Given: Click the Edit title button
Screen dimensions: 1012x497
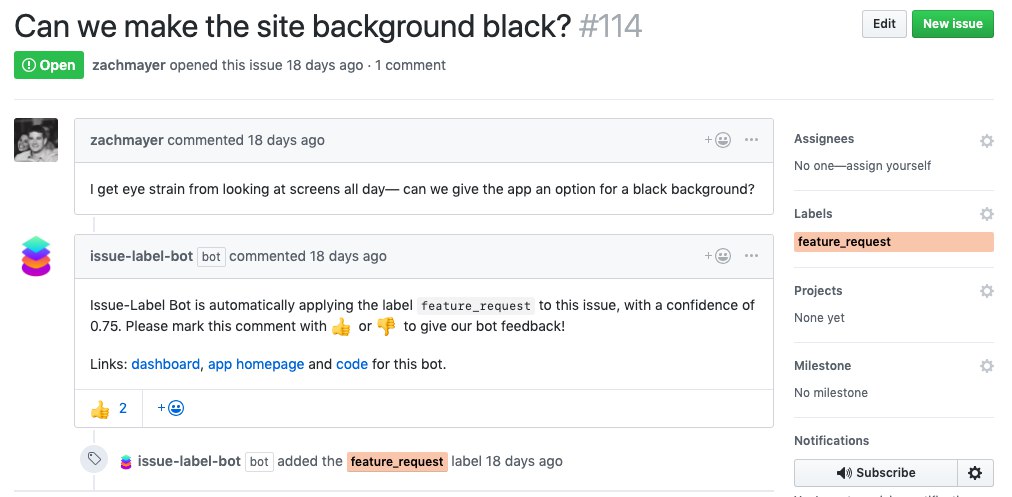Looking at the screenshot, I should [884, 24].
